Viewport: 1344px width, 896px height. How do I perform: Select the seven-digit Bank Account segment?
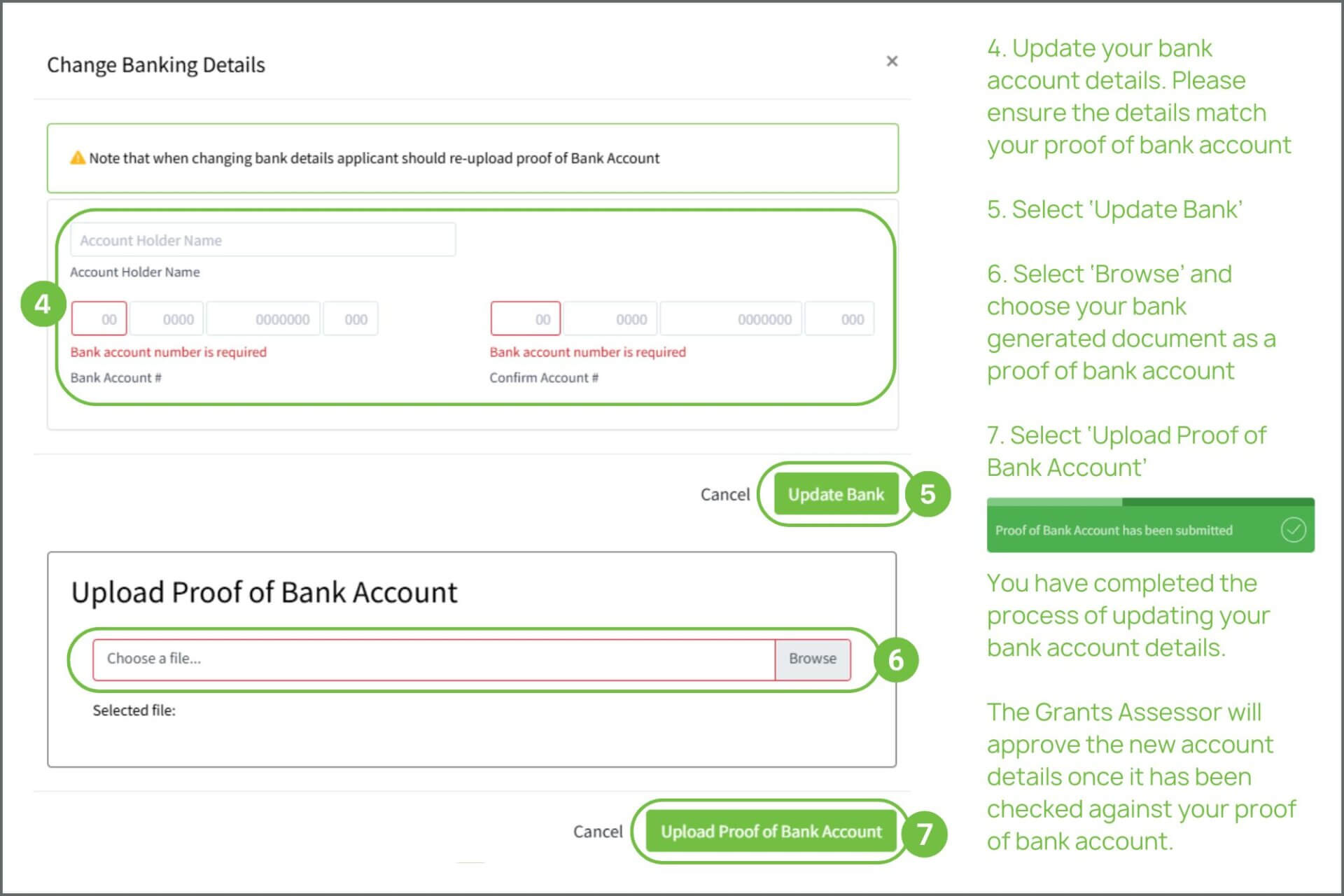264,319
